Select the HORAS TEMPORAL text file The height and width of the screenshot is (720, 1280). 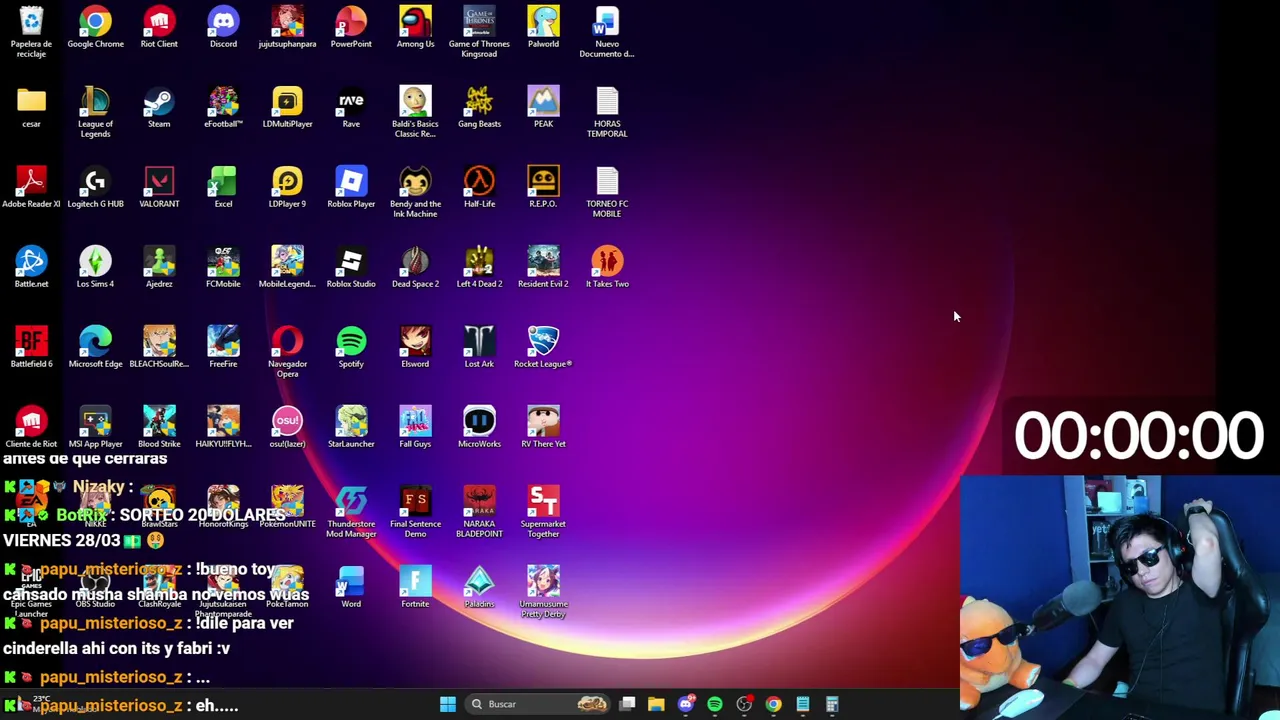(607, 111)
